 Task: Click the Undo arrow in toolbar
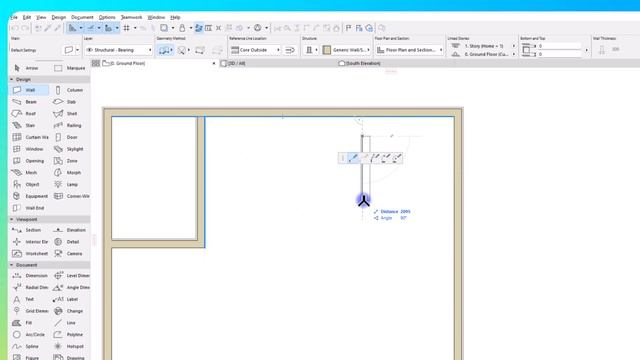tap(15, 28)
